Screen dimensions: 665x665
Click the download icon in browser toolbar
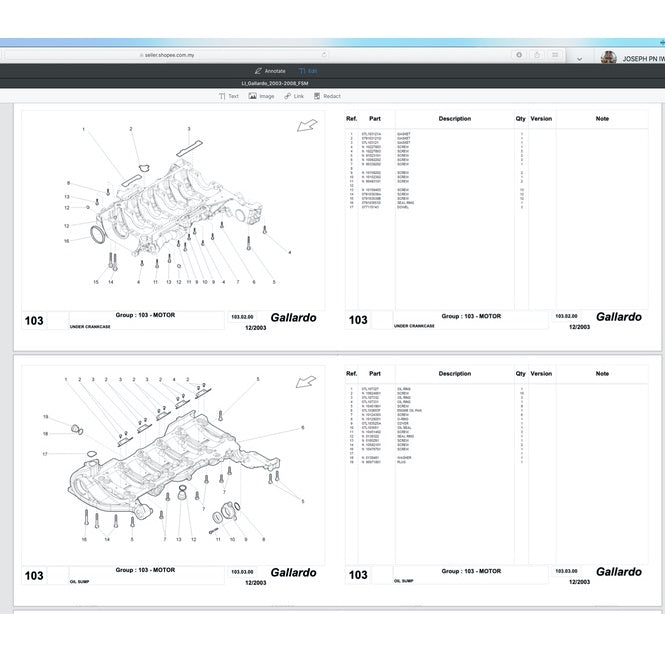519,55
